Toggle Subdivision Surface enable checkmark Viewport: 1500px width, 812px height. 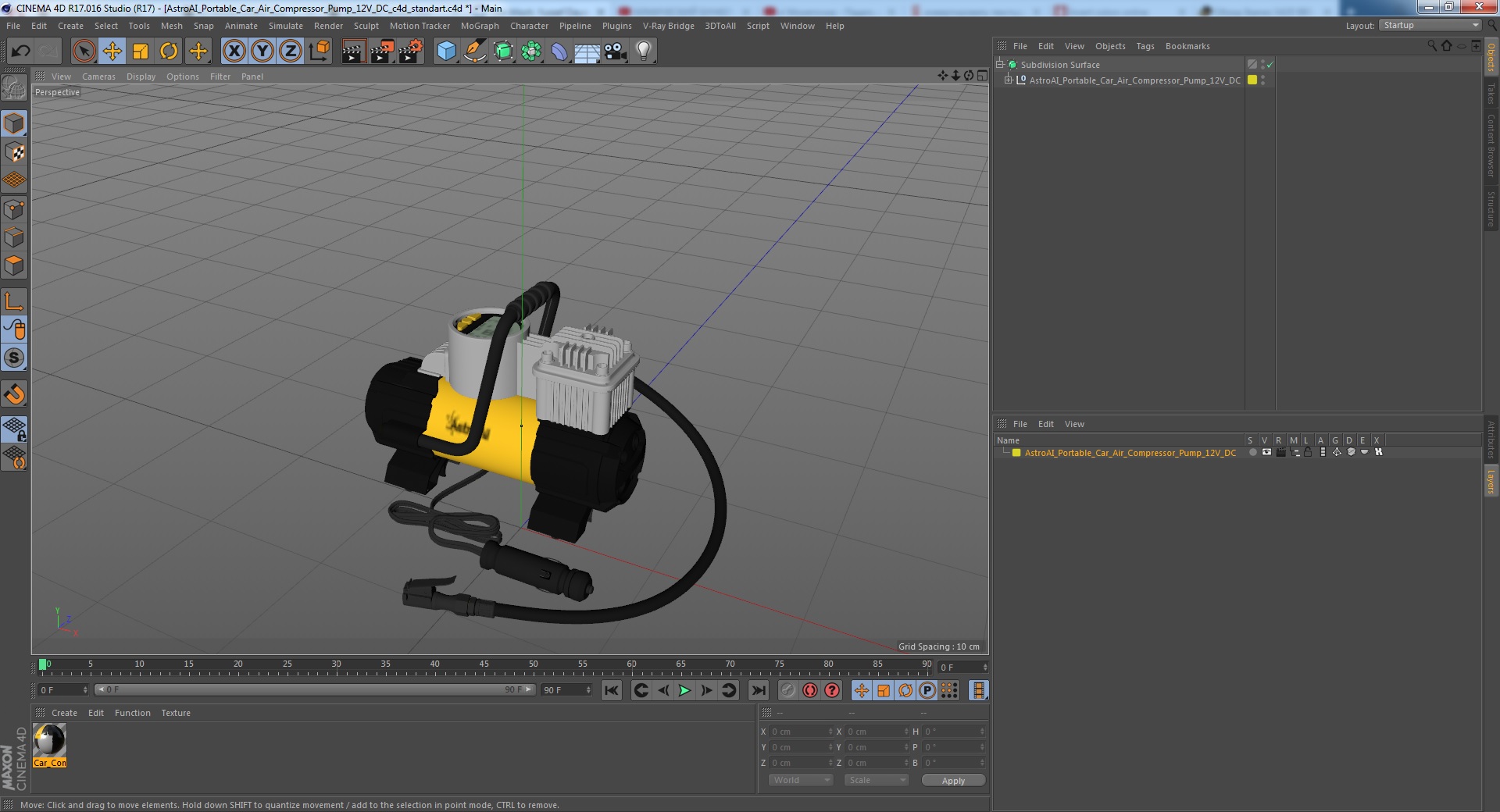pyautogui.click(x=1270, y=65)
